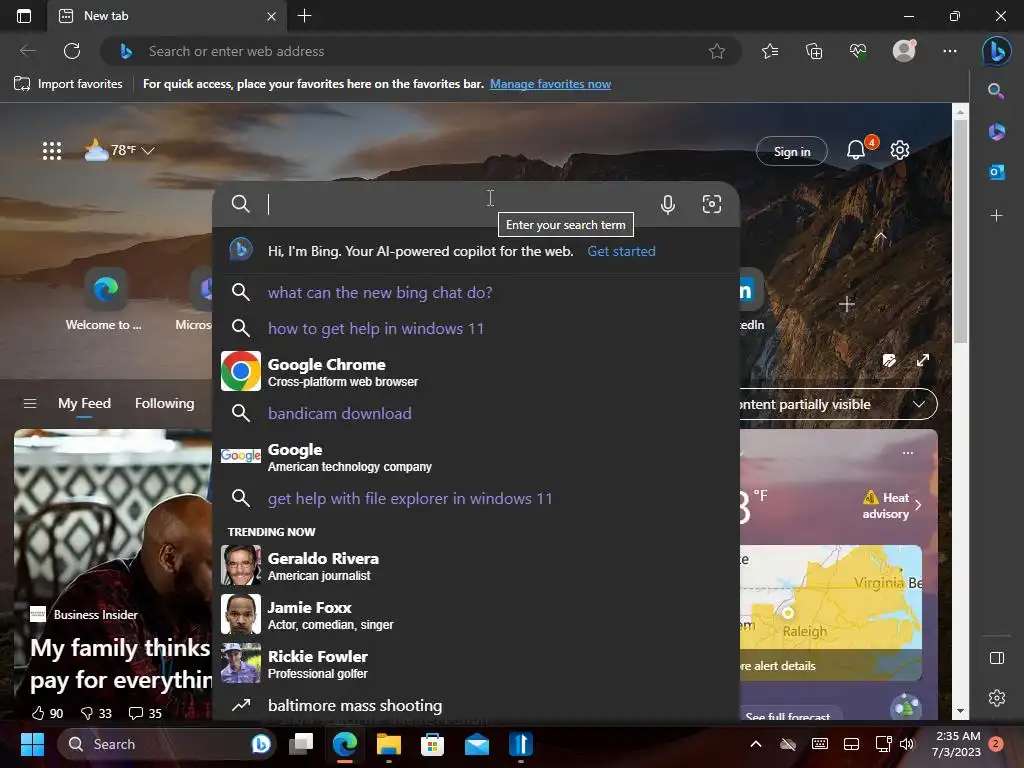Open the Windows Start menu
This screenshot has height=768, width=1024.
32,744
